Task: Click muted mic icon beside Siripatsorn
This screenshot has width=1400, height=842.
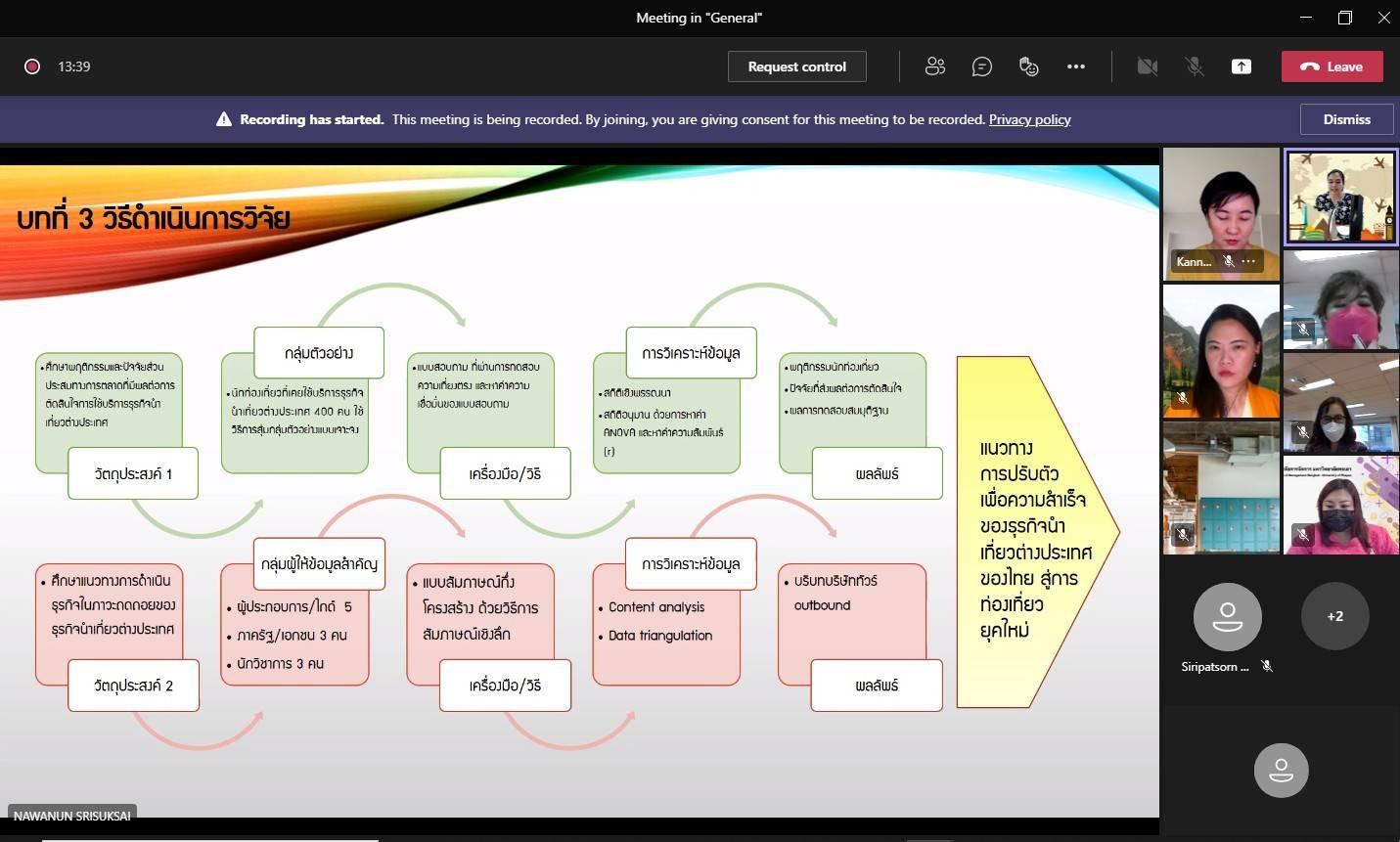Action: [x=1267, y=666]
